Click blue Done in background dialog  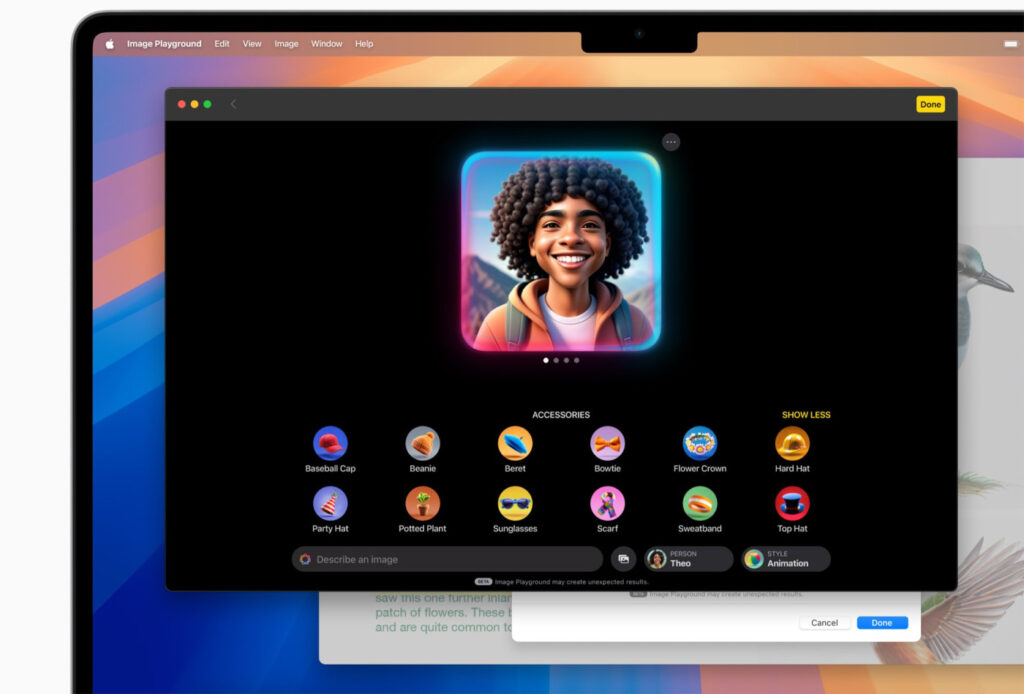click(882, 623)
